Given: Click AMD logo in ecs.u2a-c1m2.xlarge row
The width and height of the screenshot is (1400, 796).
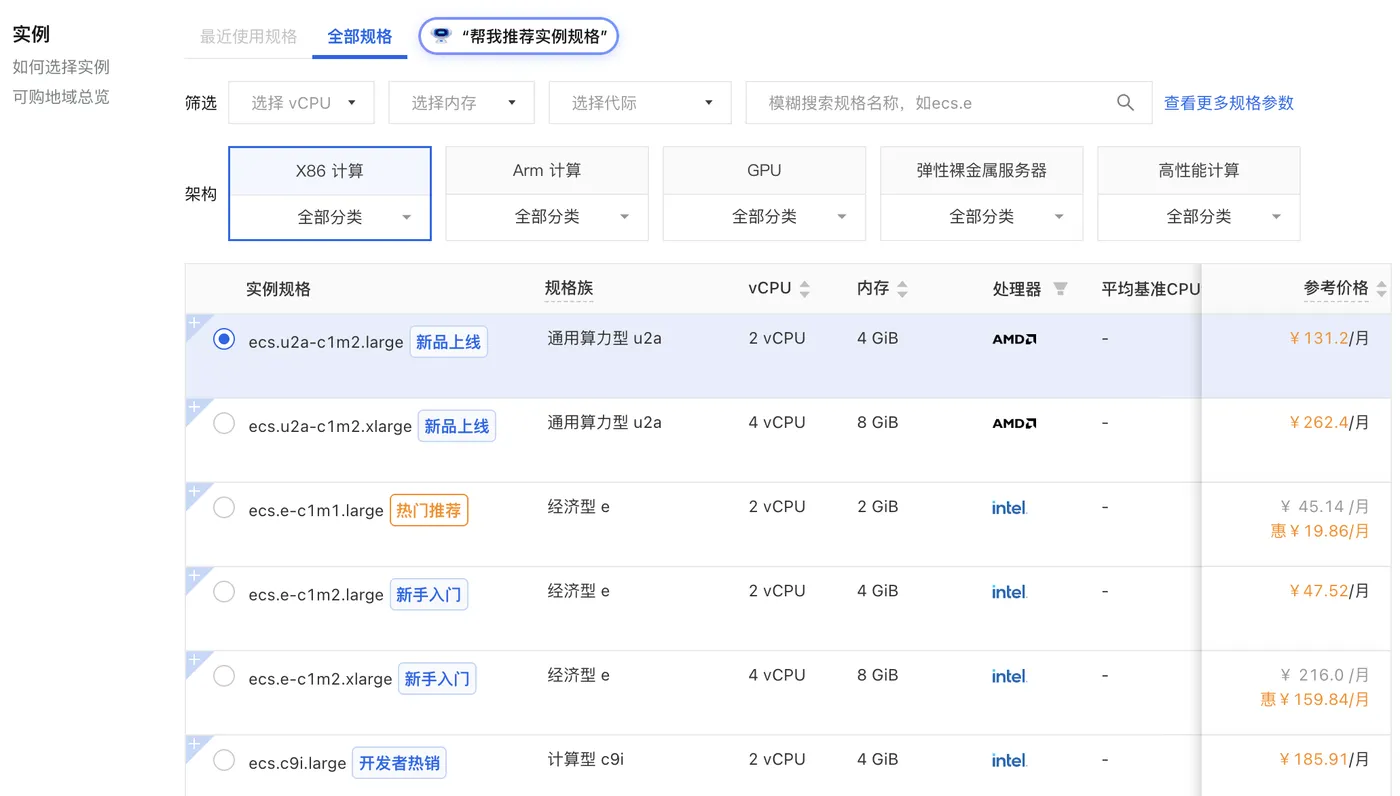Looking at the screenshot, I should click(x=1014, y=423).
